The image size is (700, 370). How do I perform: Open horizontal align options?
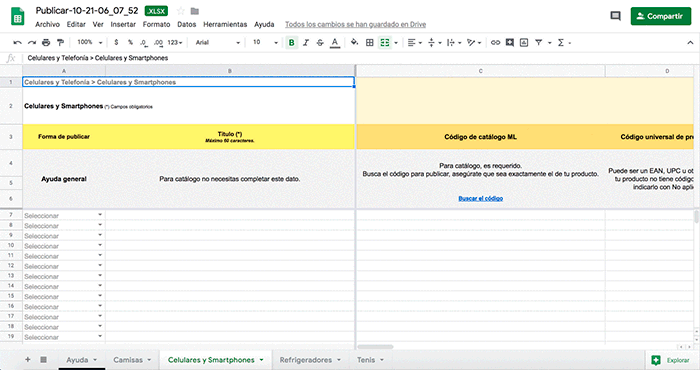(414, 42)
